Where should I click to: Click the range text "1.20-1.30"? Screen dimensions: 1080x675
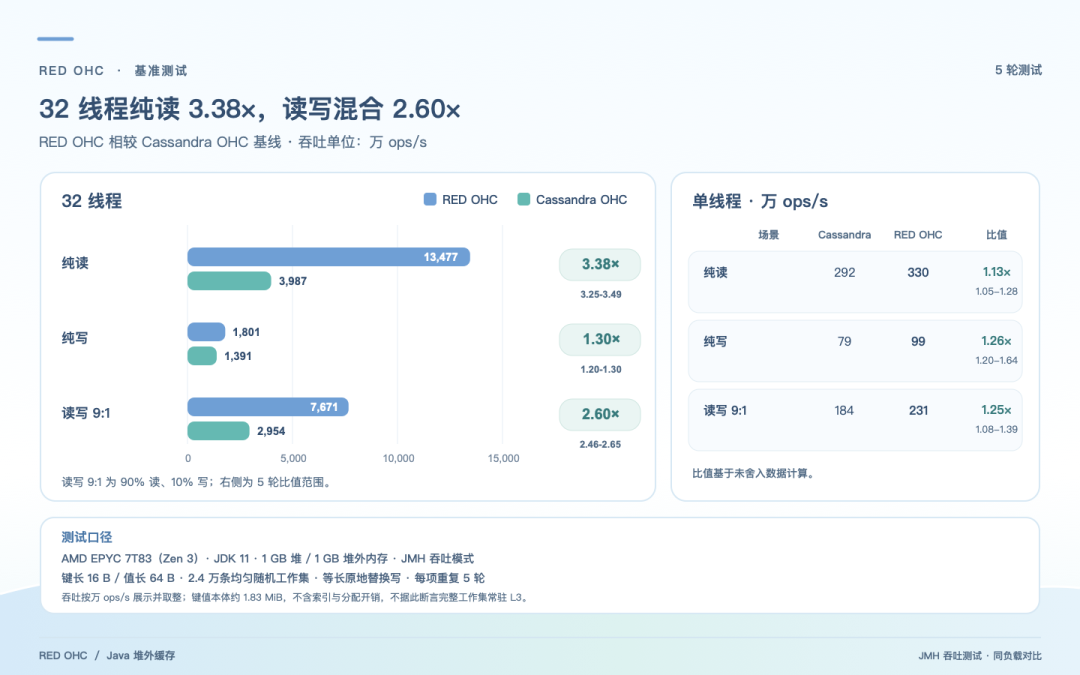[601, 370]
